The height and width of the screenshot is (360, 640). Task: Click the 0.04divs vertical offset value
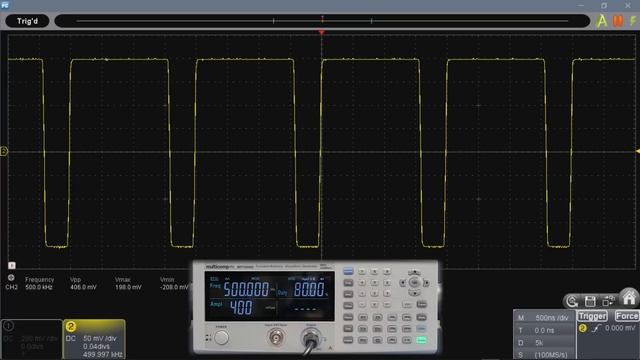point(96,346)
